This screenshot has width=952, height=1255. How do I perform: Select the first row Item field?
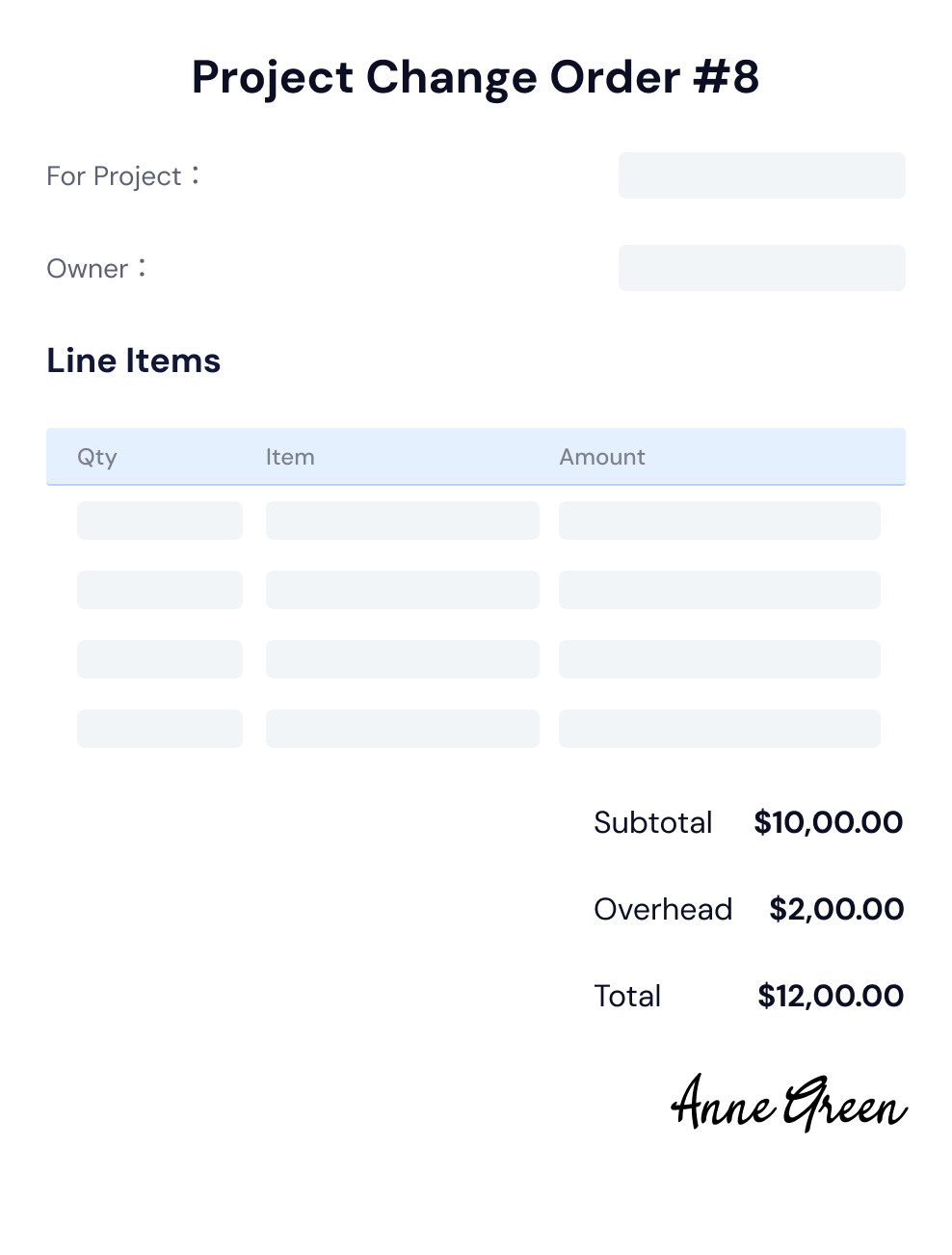pos(403,521)
